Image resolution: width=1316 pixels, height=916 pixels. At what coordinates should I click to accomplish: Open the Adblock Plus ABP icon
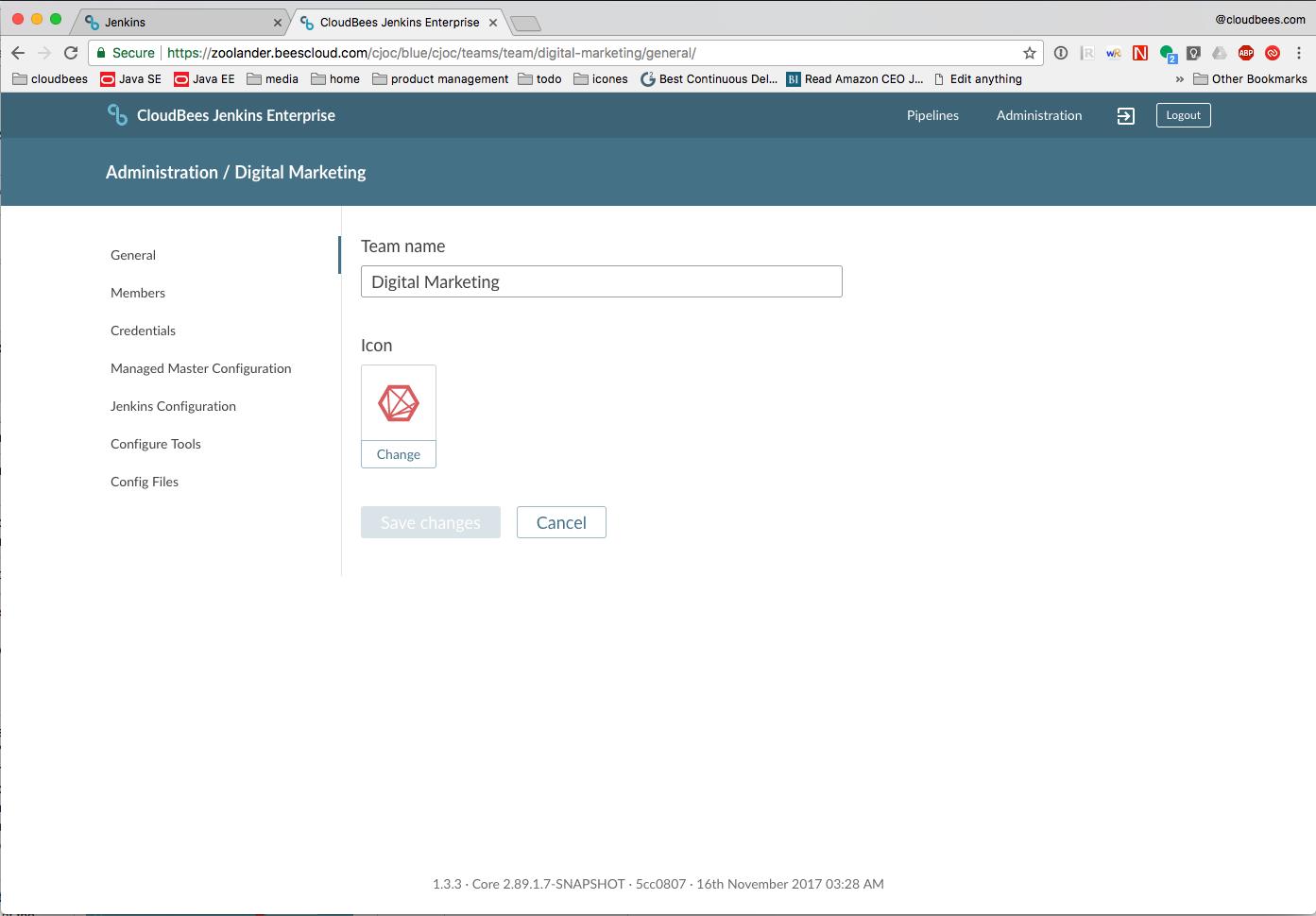[x=1246, y=53]
